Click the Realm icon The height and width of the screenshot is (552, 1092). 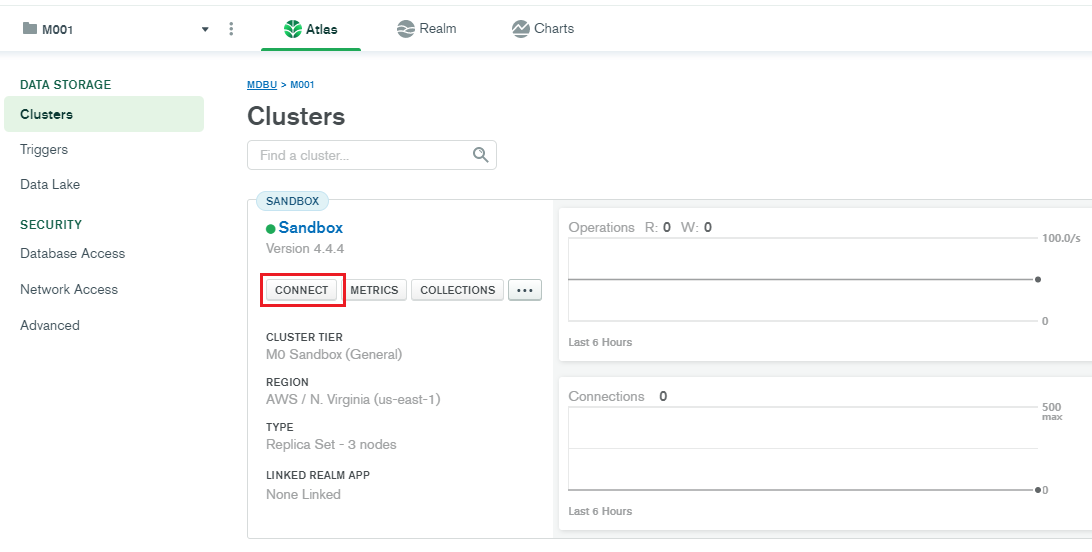click(x=405, y=29)
